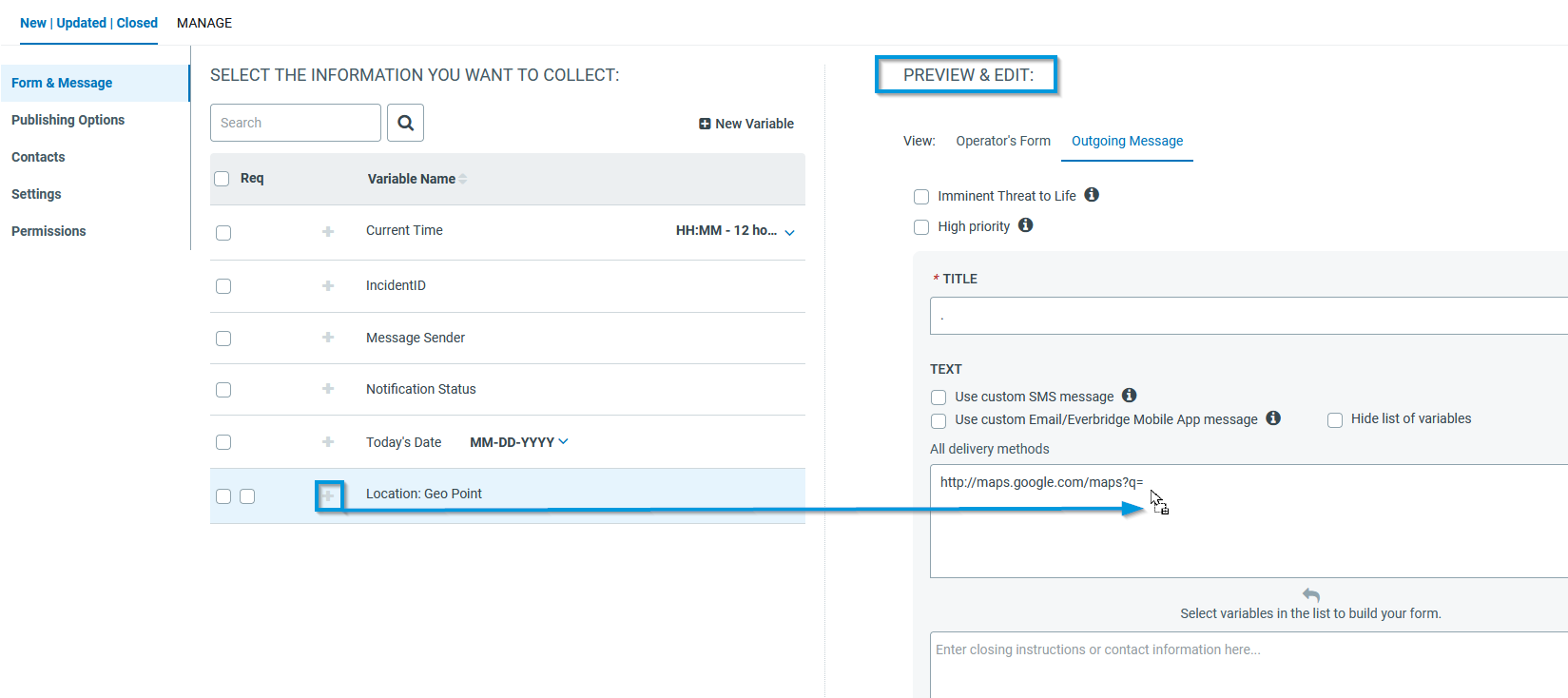This screenshot has width=1568, height=698.
Task: Focus the TITLE text input
Action: coord(1248,316)
